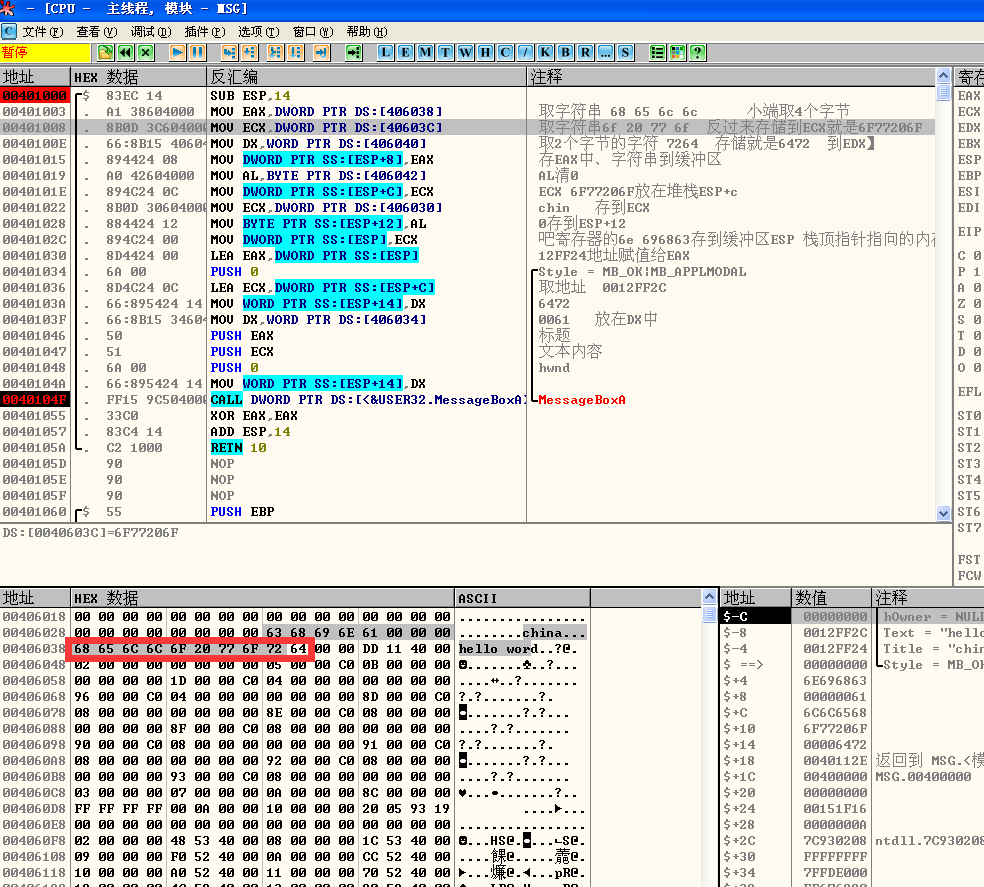
Task: Open the 文件(F) menu
Action: click(43, 31)
